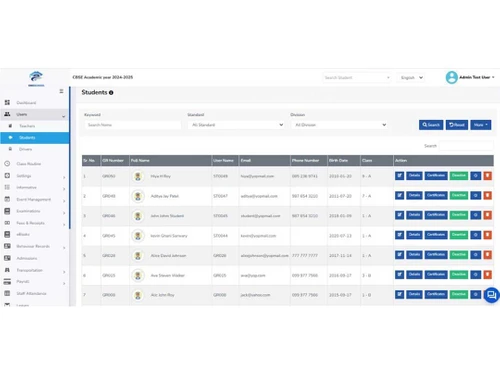Click the Admissions icon in sidebar
Image resolution: width=500 pixels, height=375 pixels.
pos(7,258)
